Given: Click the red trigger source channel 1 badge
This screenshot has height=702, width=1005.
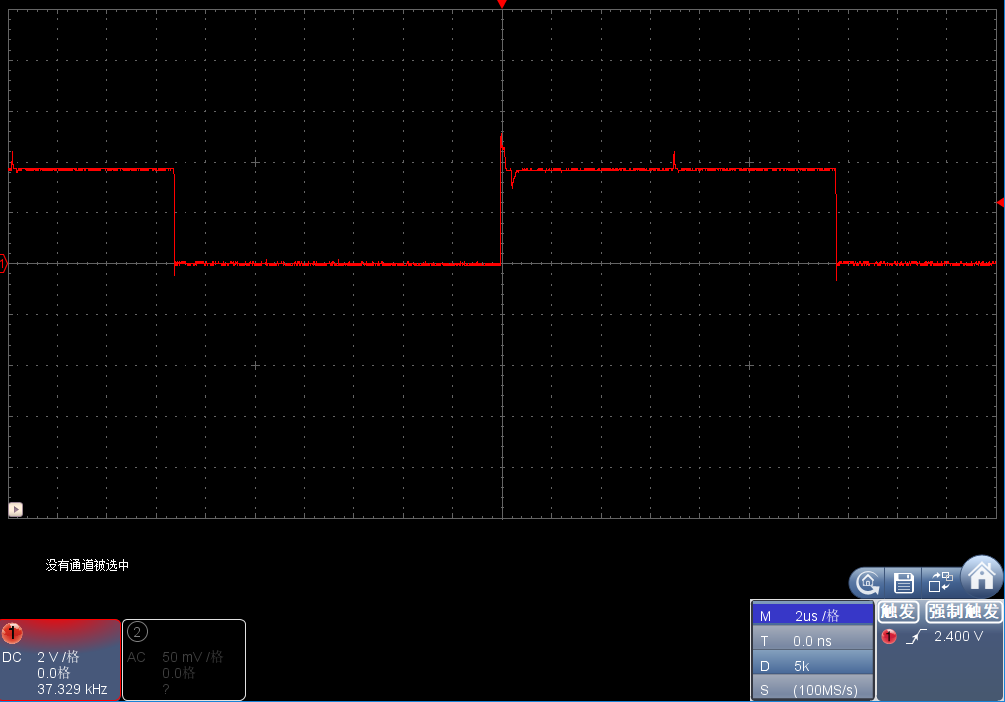Looking at the screenshot, I should (x=888, y=636).
